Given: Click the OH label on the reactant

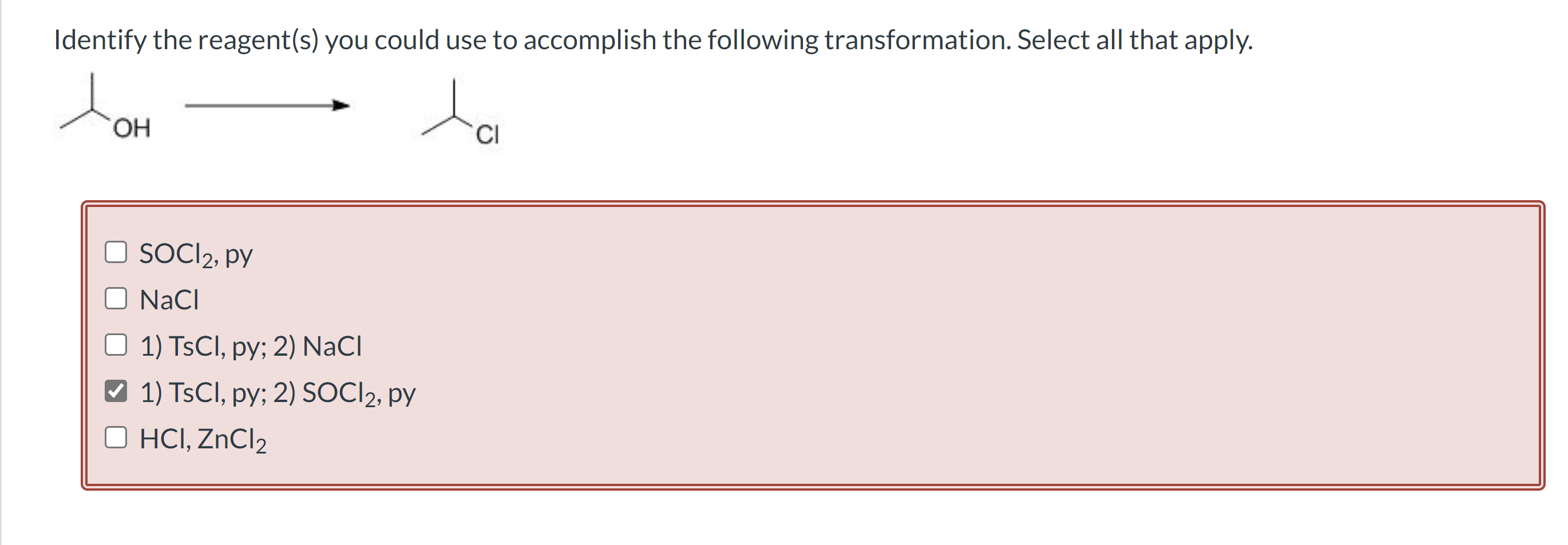Looking at the screenshot, I should (132, 128).
